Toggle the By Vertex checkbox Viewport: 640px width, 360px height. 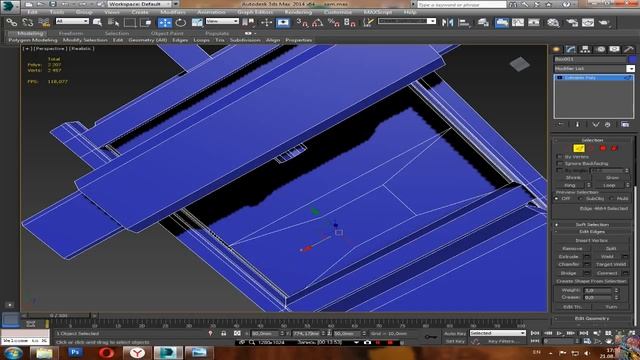560,157
